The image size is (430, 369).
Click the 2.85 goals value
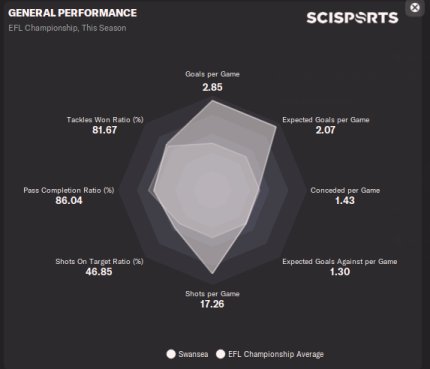tap(212, 87)
